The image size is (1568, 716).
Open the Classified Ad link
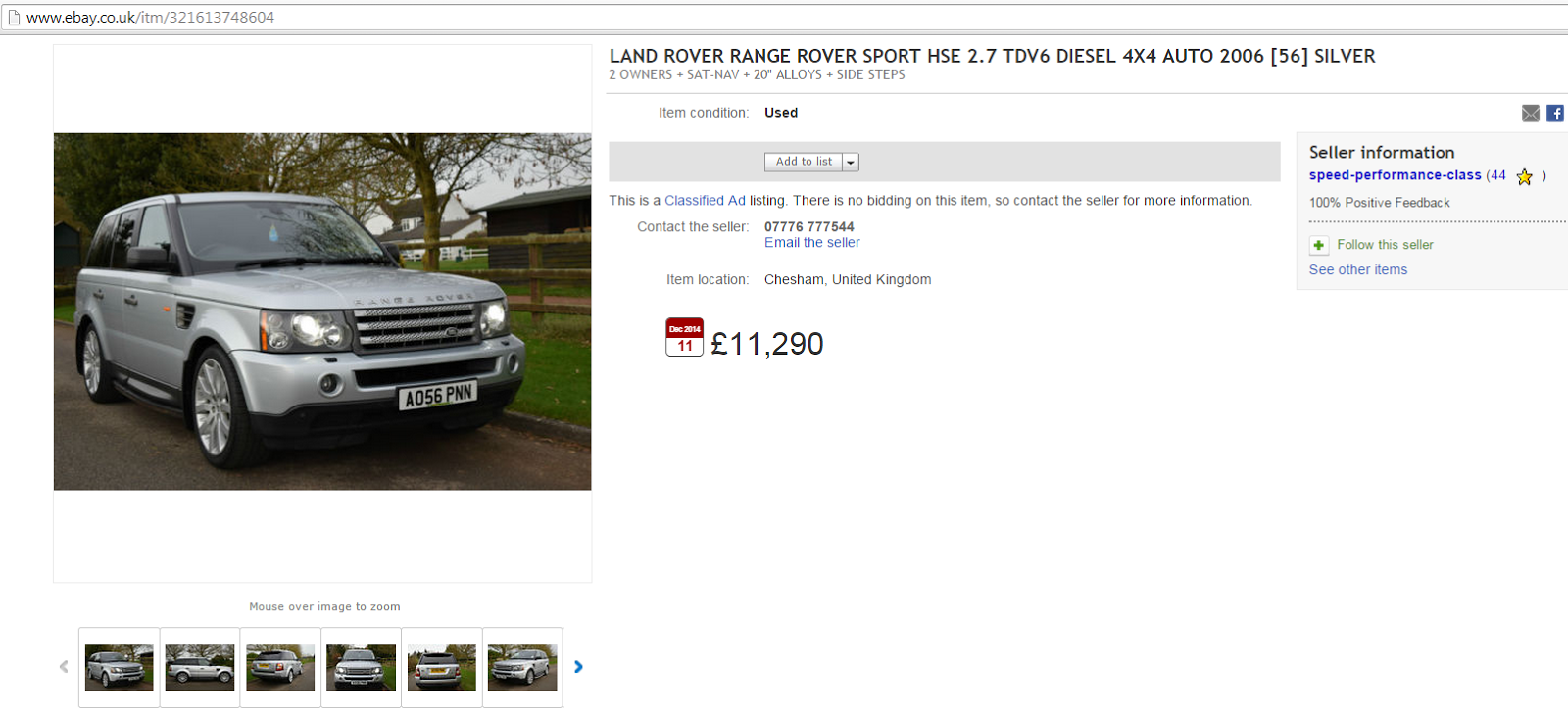tap(705, 201)
